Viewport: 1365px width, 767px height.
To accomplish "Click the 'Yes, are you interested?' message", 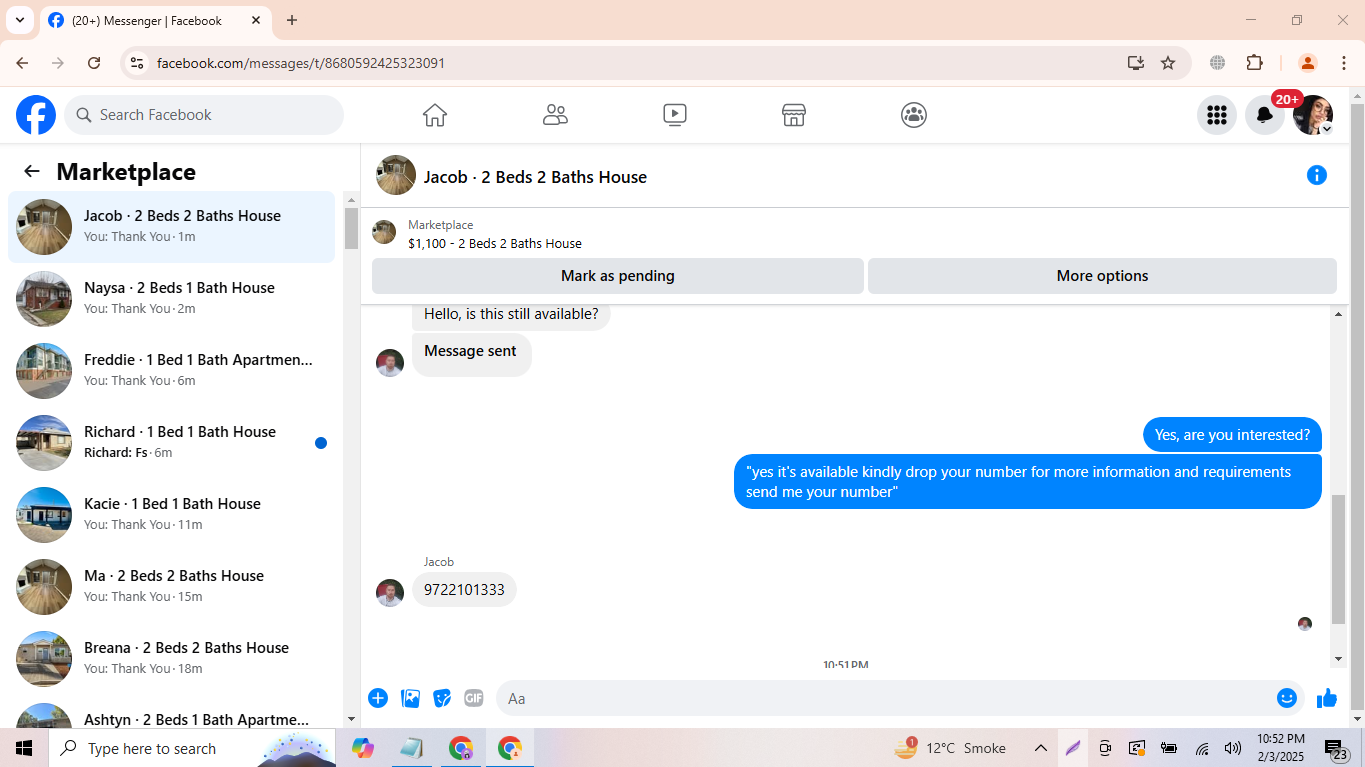I will pos(1232,435).
